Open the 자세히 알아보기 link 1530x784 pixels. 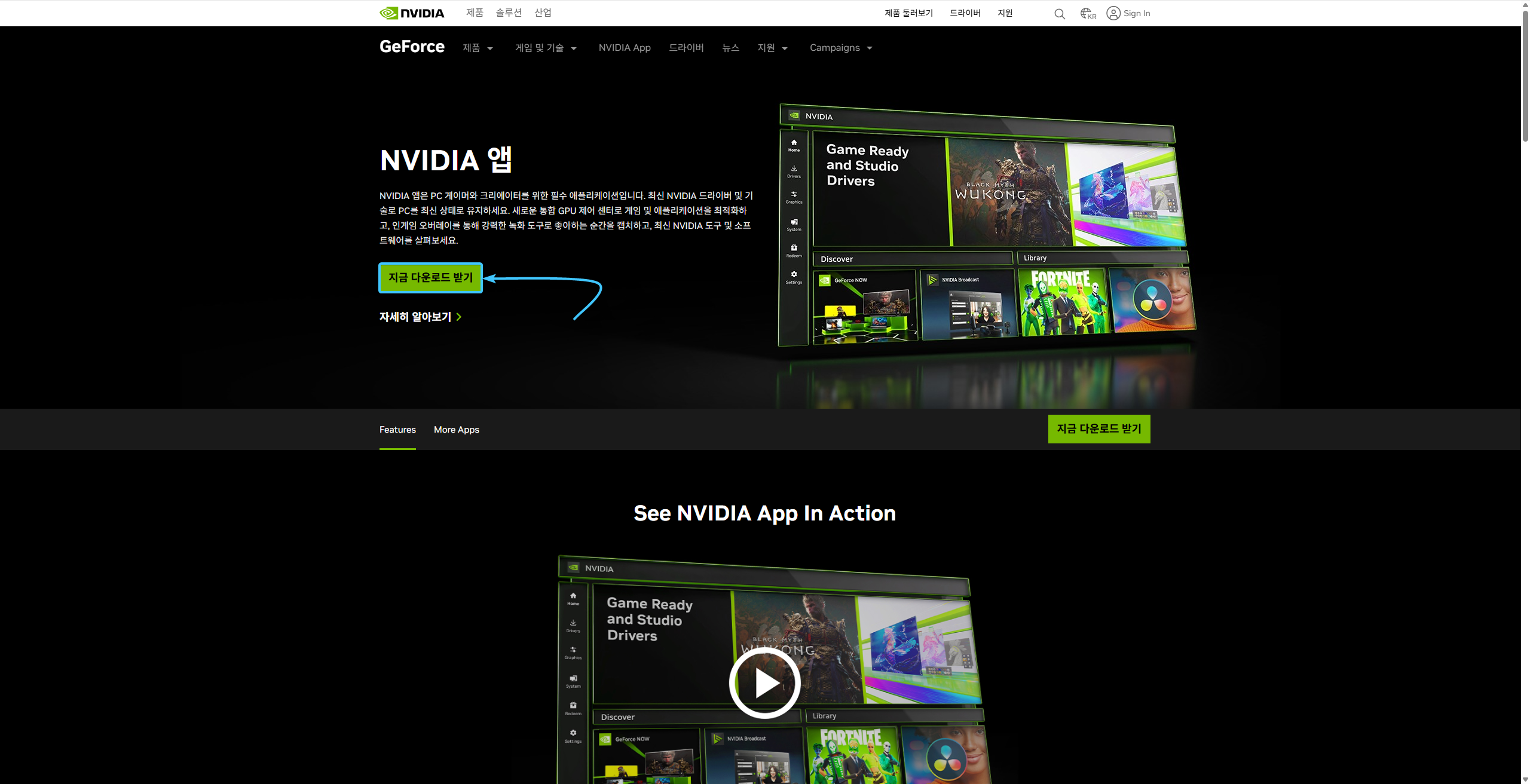pos(420,317)
